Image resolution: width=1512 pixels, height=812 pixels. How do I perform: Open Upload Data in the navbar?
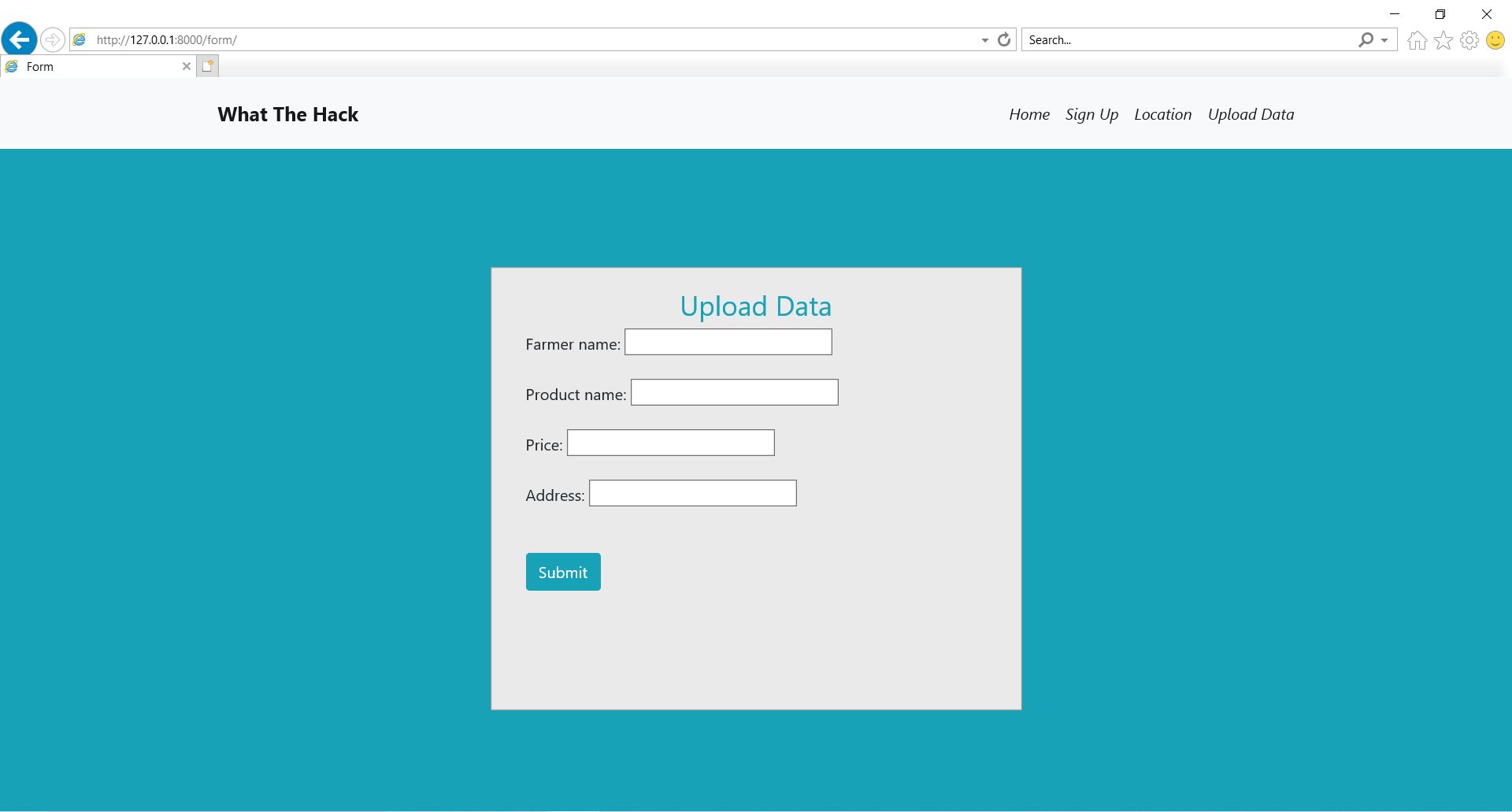(1251, 114)
